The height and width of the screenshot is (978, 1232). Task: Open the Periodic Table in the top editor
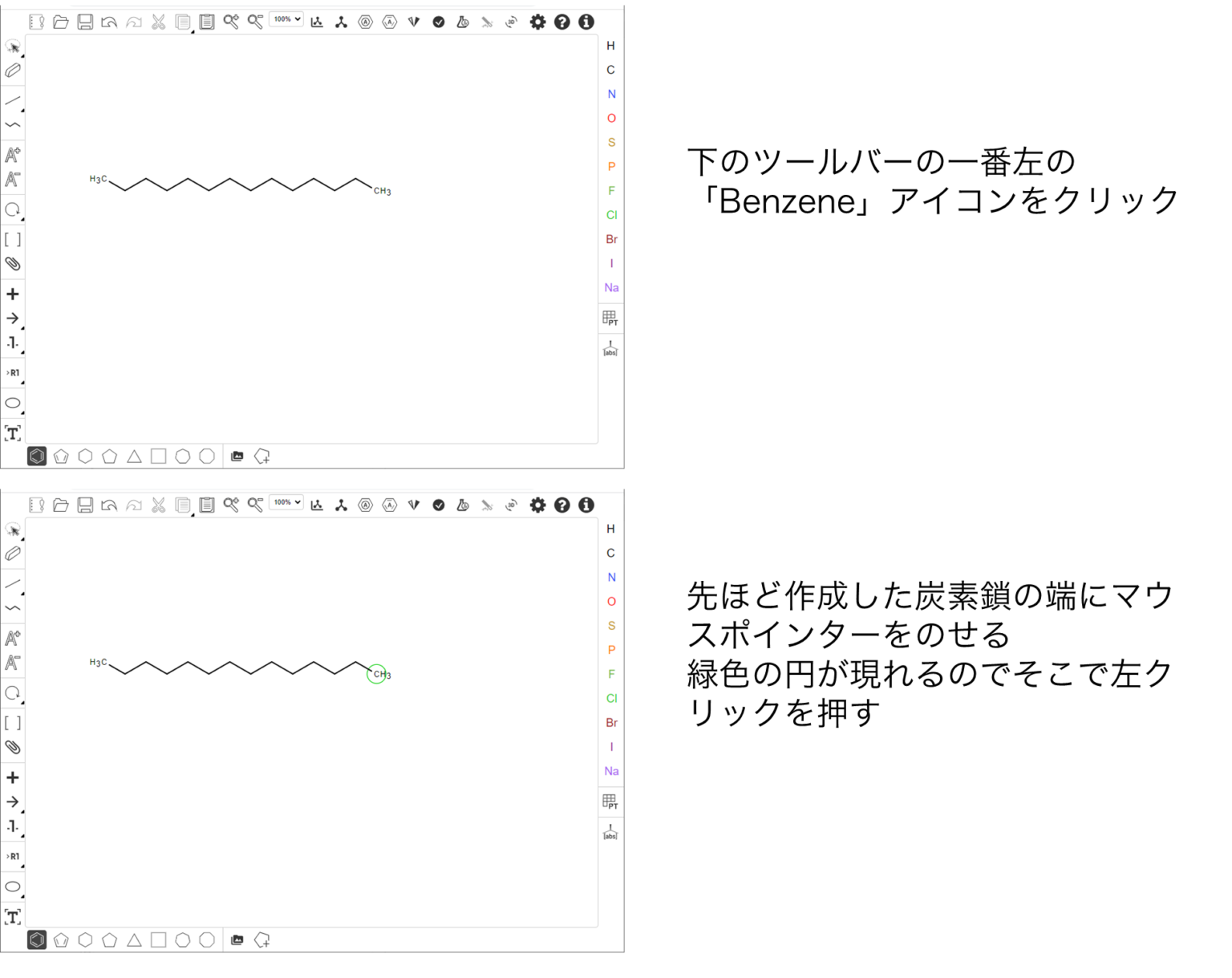coord(610,319)
